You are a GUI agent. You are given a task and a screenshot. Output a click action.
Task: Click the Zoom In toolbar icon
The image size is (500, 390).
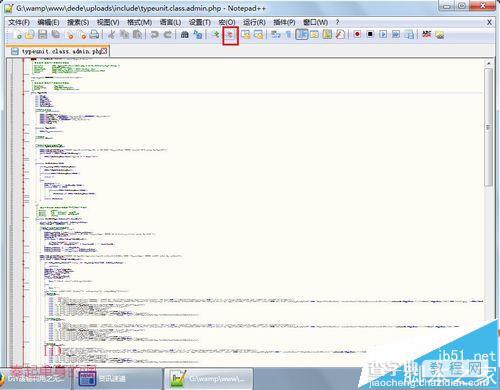click(x=216, y=35)
